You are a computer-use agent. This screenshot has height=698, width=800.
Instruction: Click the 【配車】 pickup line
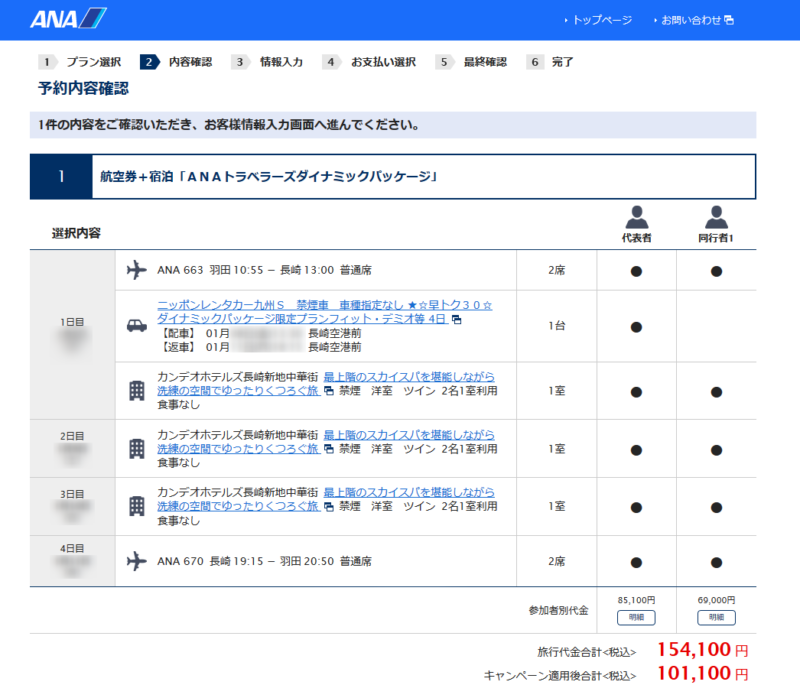pyautogui.click(x=260, y=333)
